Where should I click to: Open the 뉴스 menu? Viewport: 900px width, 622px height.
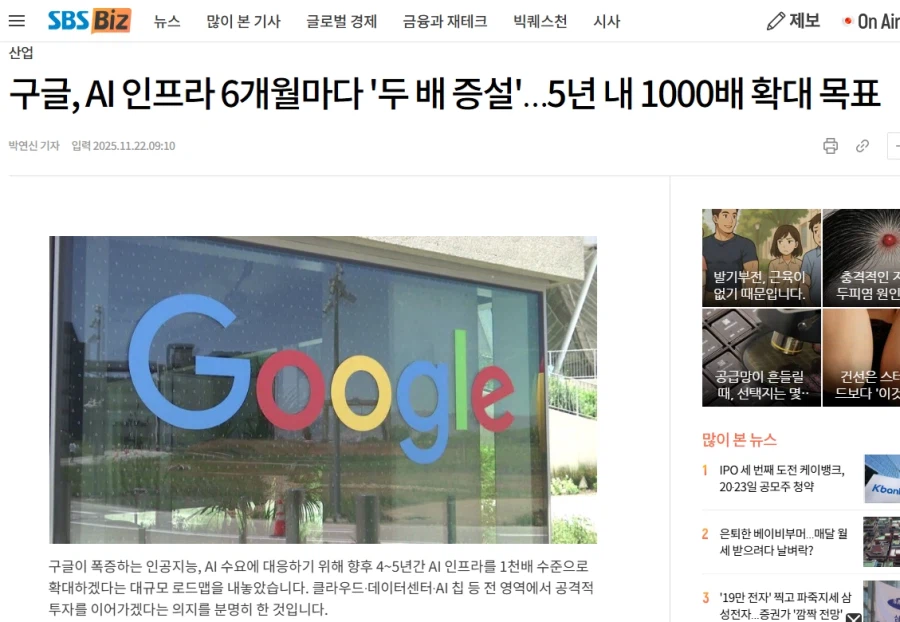[167, 21]
